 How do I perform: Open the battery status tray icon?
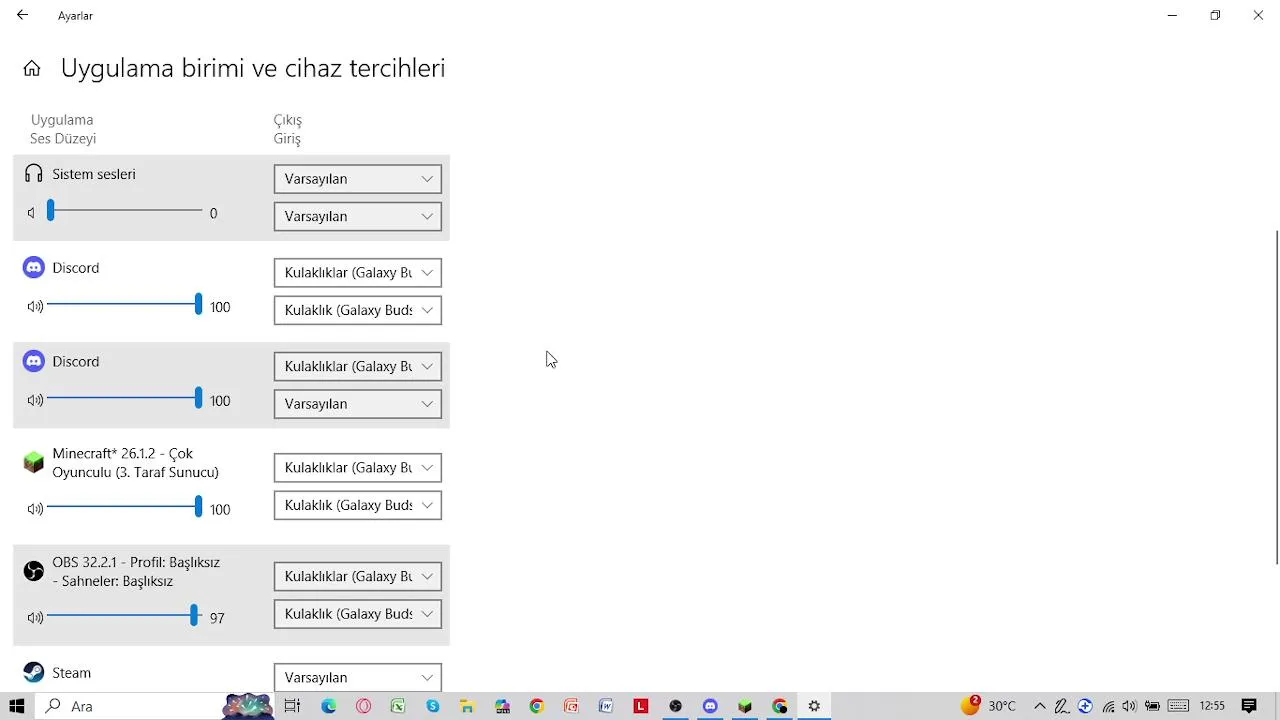[x=1152, y=706]
